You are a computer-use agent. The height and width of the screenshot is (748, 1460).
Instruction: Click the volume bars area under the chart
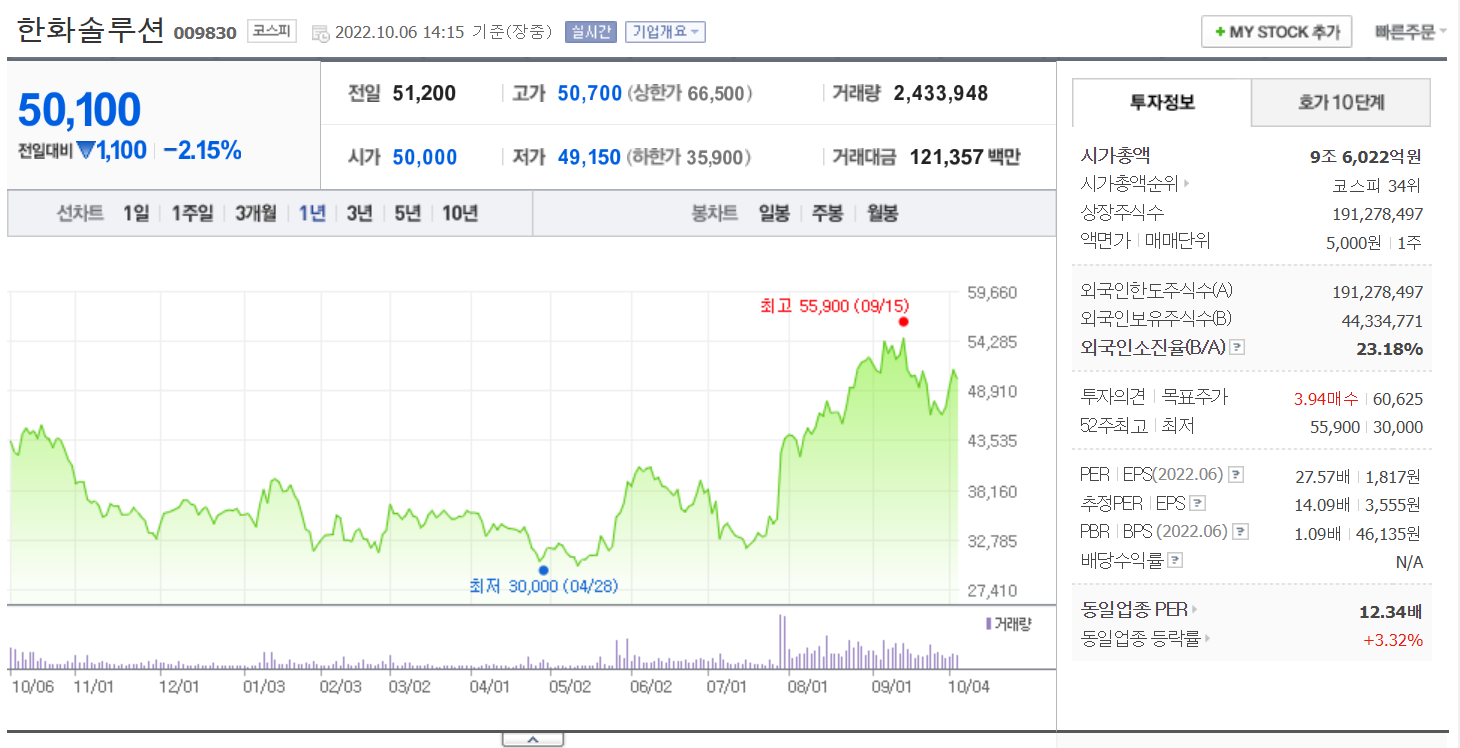[483, 640]
